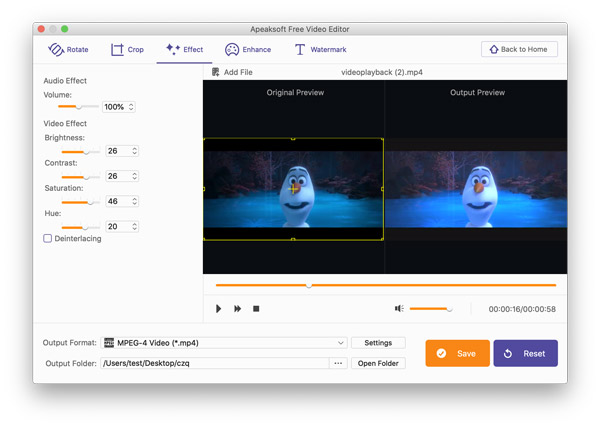Open output format Settings

click(x=378, y=343)
